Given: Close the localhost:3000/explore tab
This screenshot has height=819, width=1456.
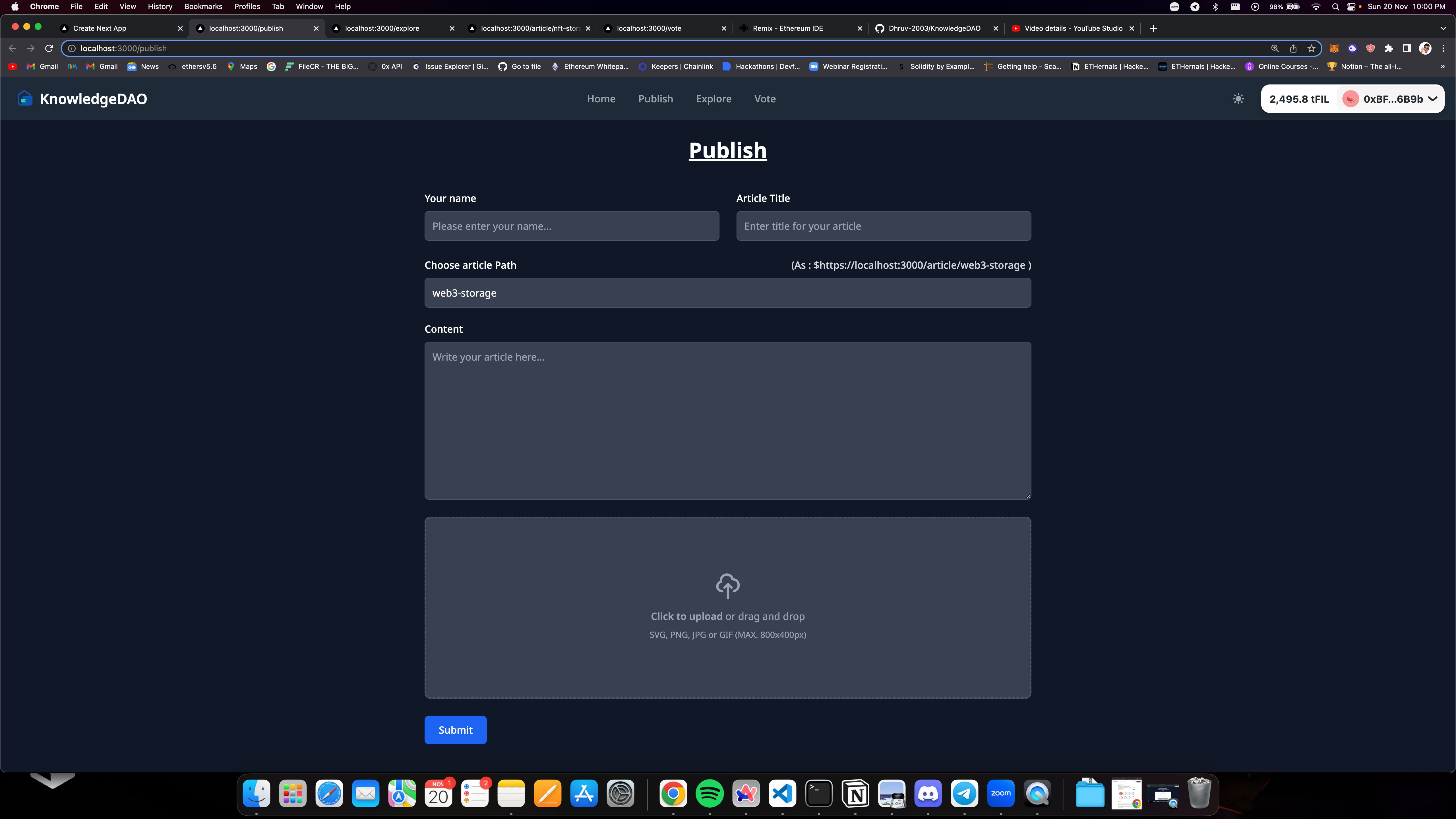Looking at the screenshot, I should pyautogui.click(x=452, y=28).
